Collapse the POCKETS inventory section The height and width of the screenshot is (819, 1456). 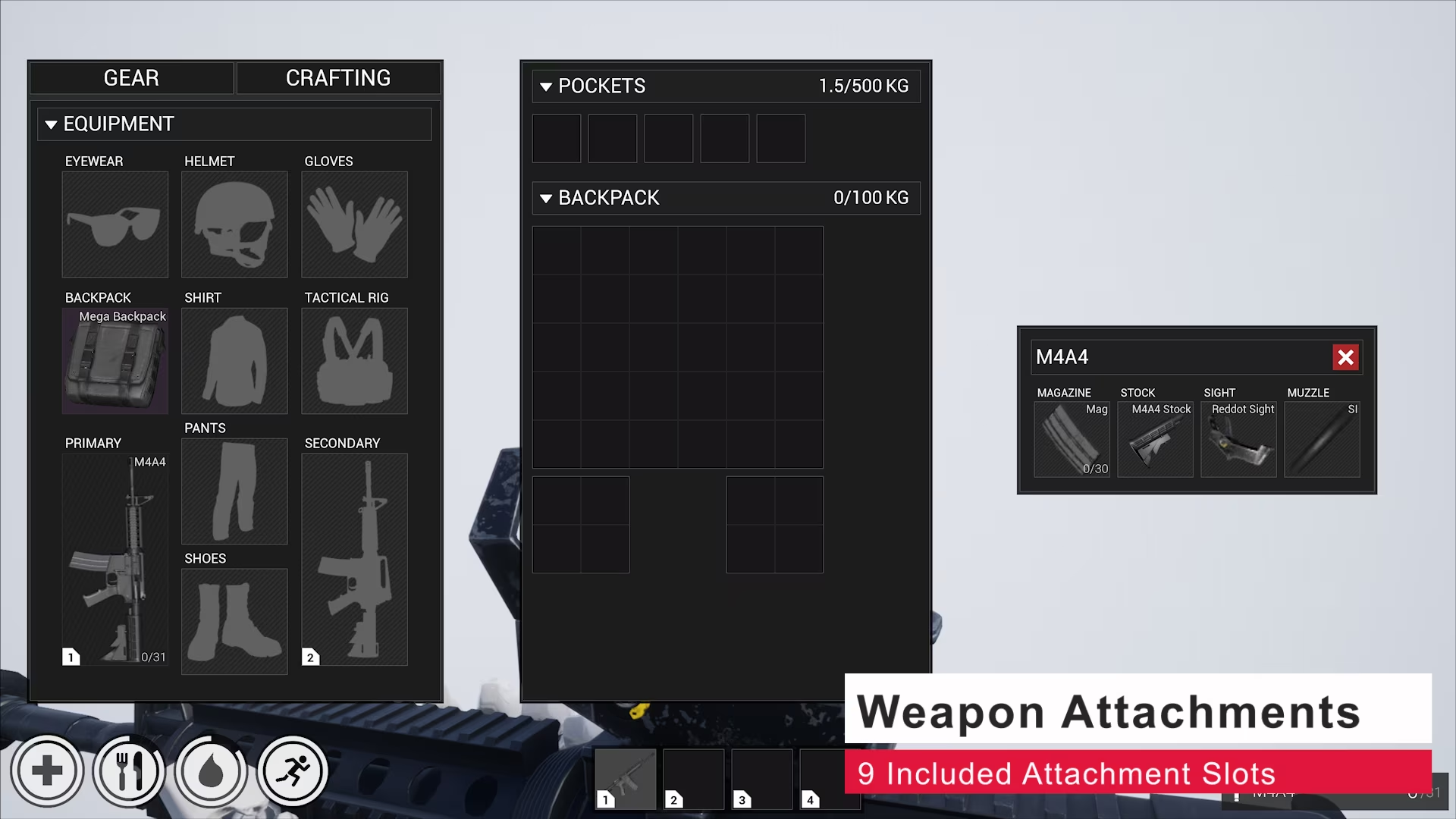click(x=548, y=86)
